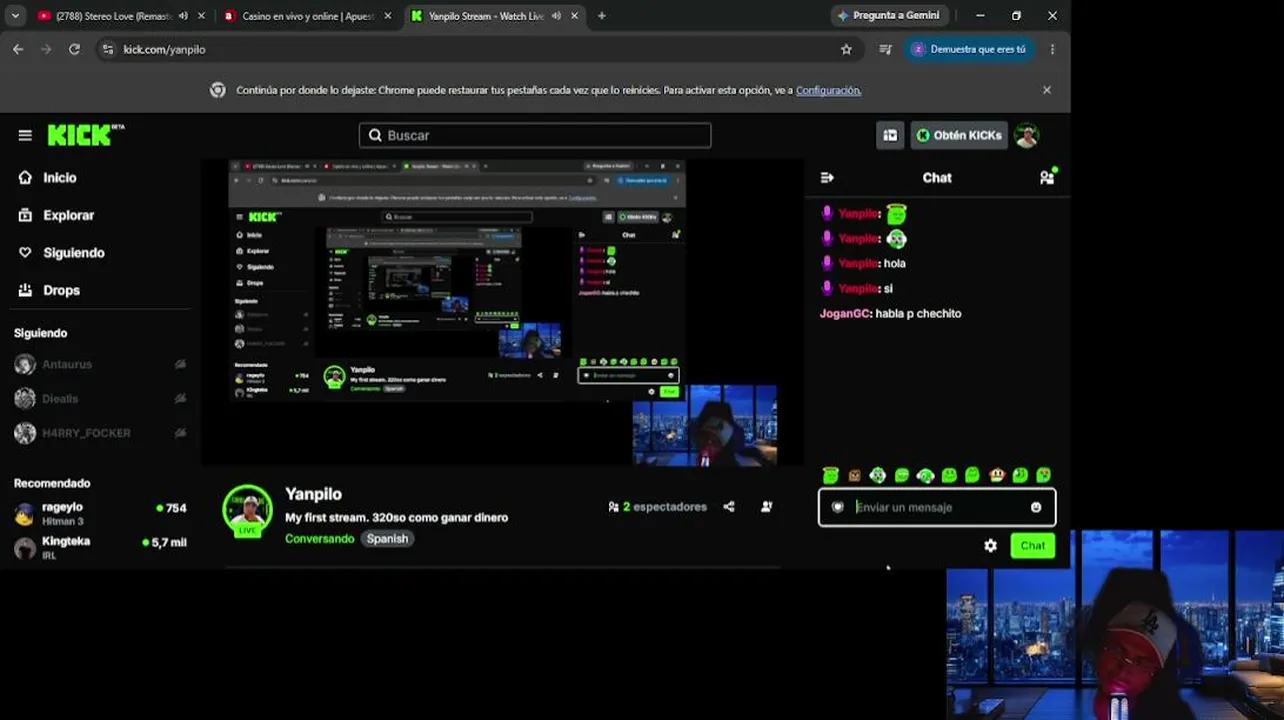Click the espectadores viewer count
The image size is (1284, 720).
click(x=657, y=507)
